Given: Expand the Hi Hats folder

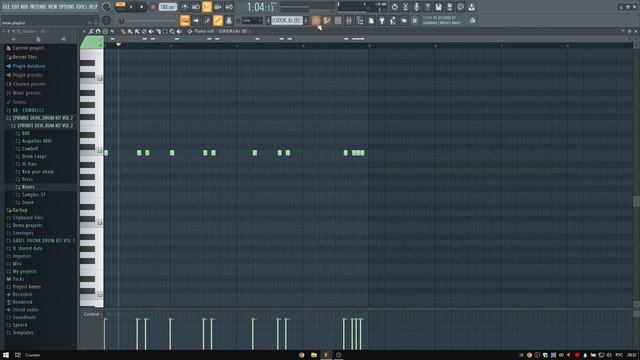Looking at the screenshot, I should pos(29,164).
